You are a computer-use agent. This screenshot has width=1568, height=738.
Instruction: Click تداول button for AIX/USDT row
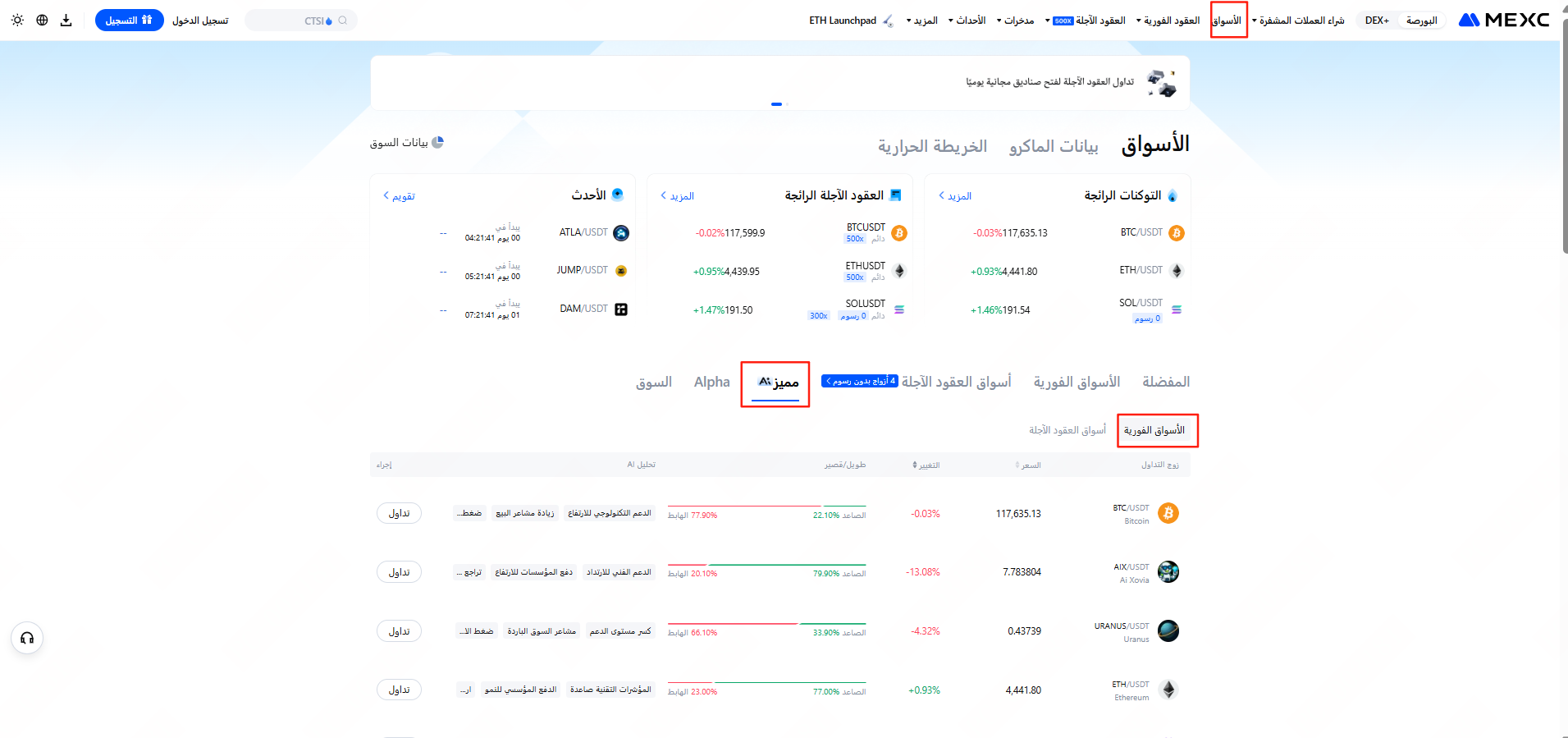pos(399,572)
